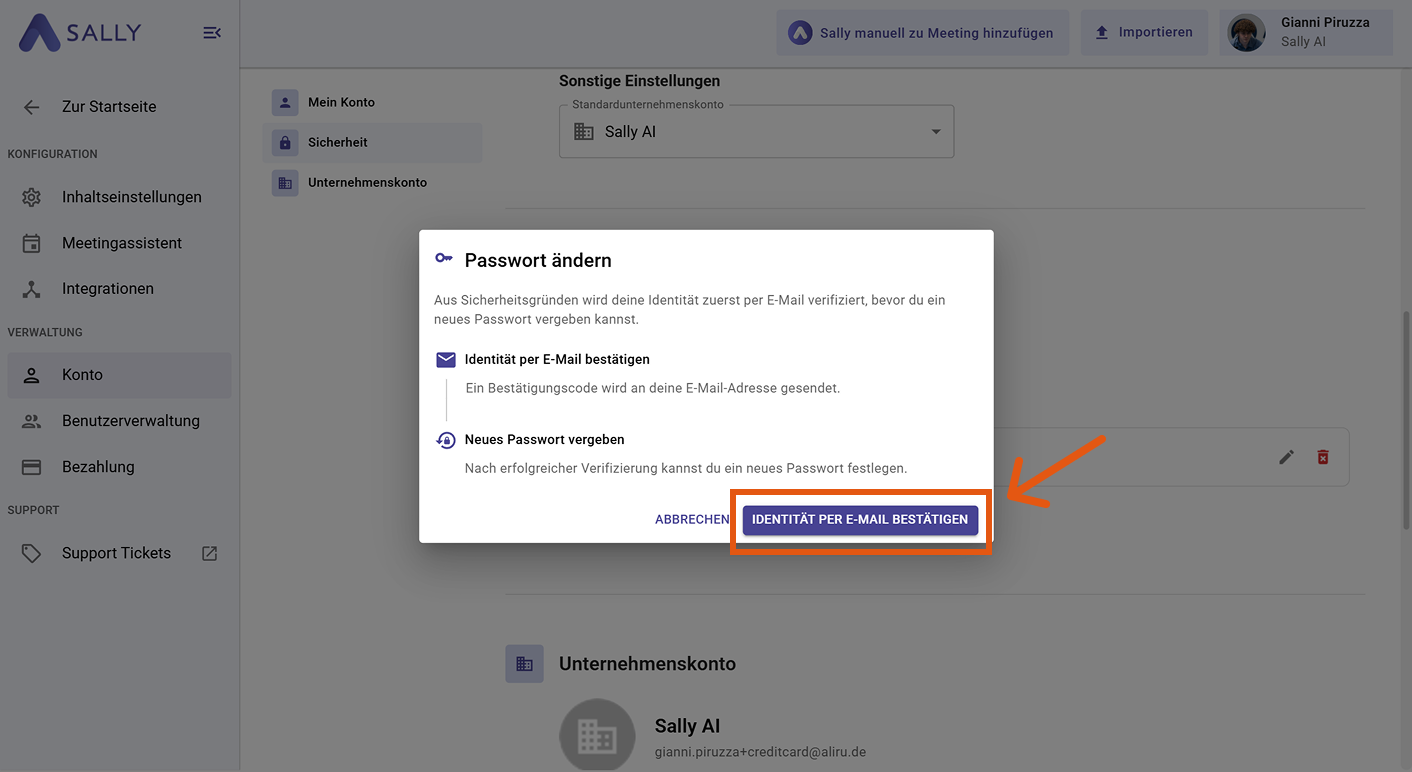
Task: Click the pencil edit icon
Action: pos(1287,457)
